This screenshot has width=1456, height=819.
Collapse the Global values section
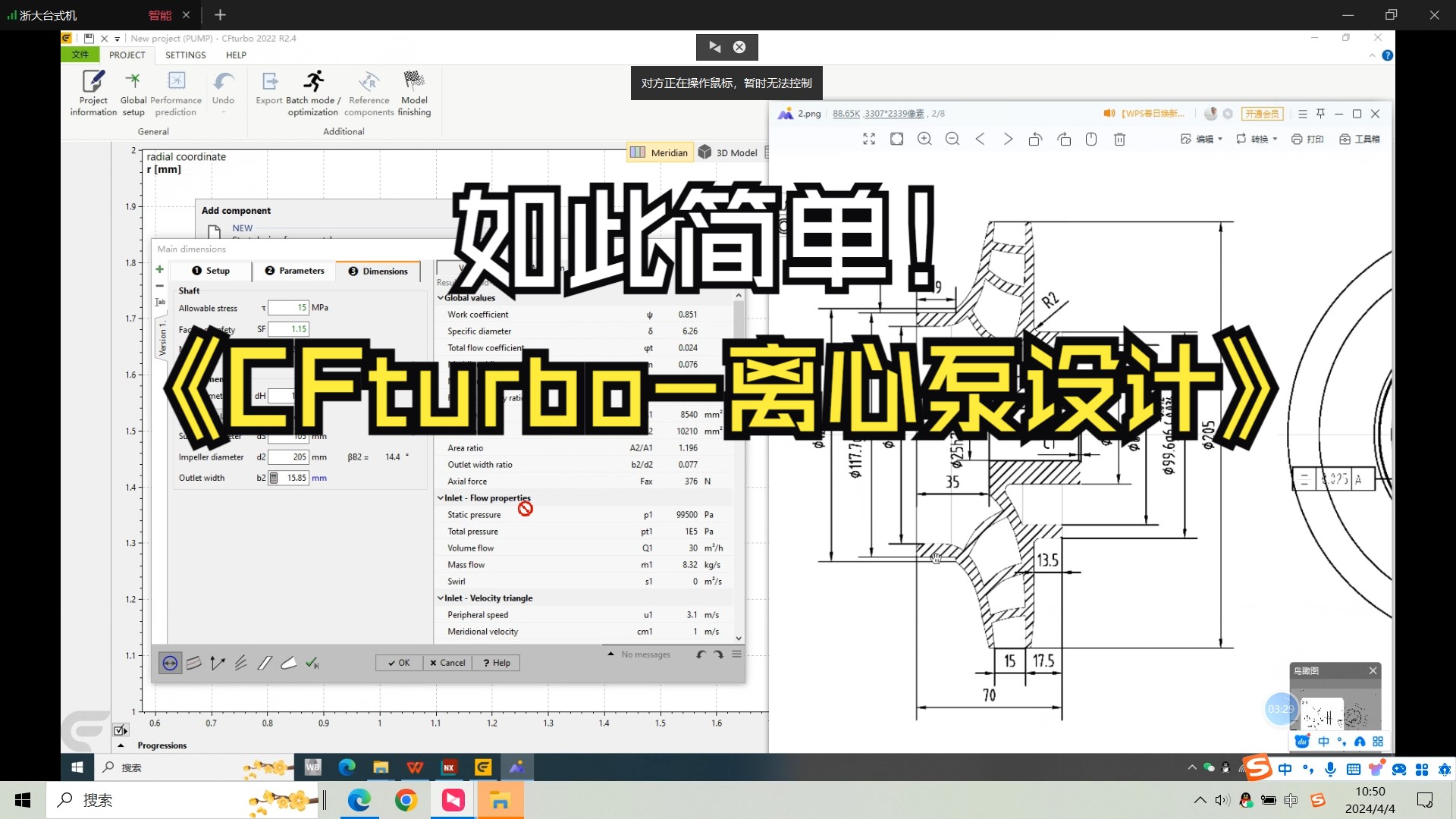click(x=441, y=297)
